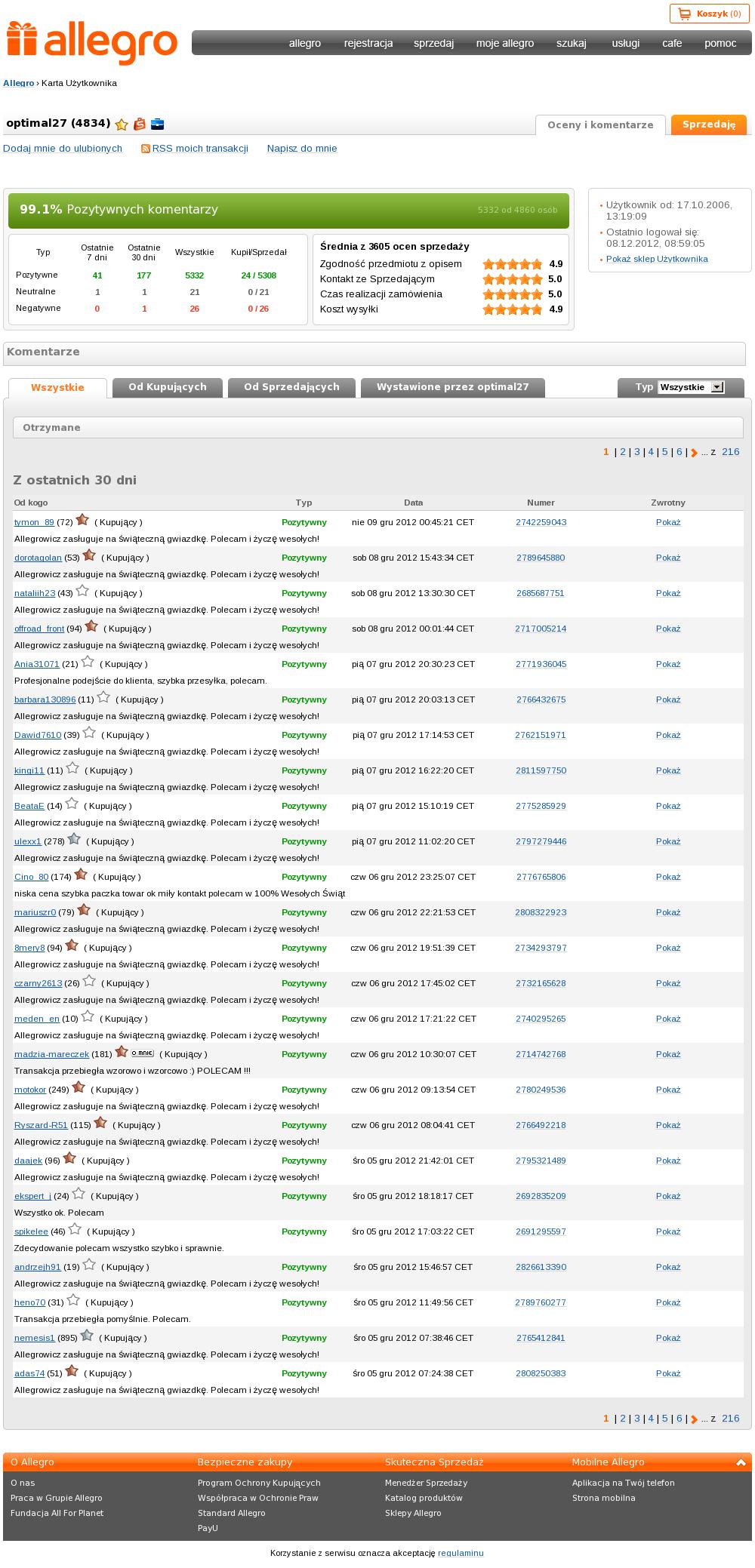Click the star icon next to ulexx1
Screen dimensions: 755x1568
coord(74,839)
